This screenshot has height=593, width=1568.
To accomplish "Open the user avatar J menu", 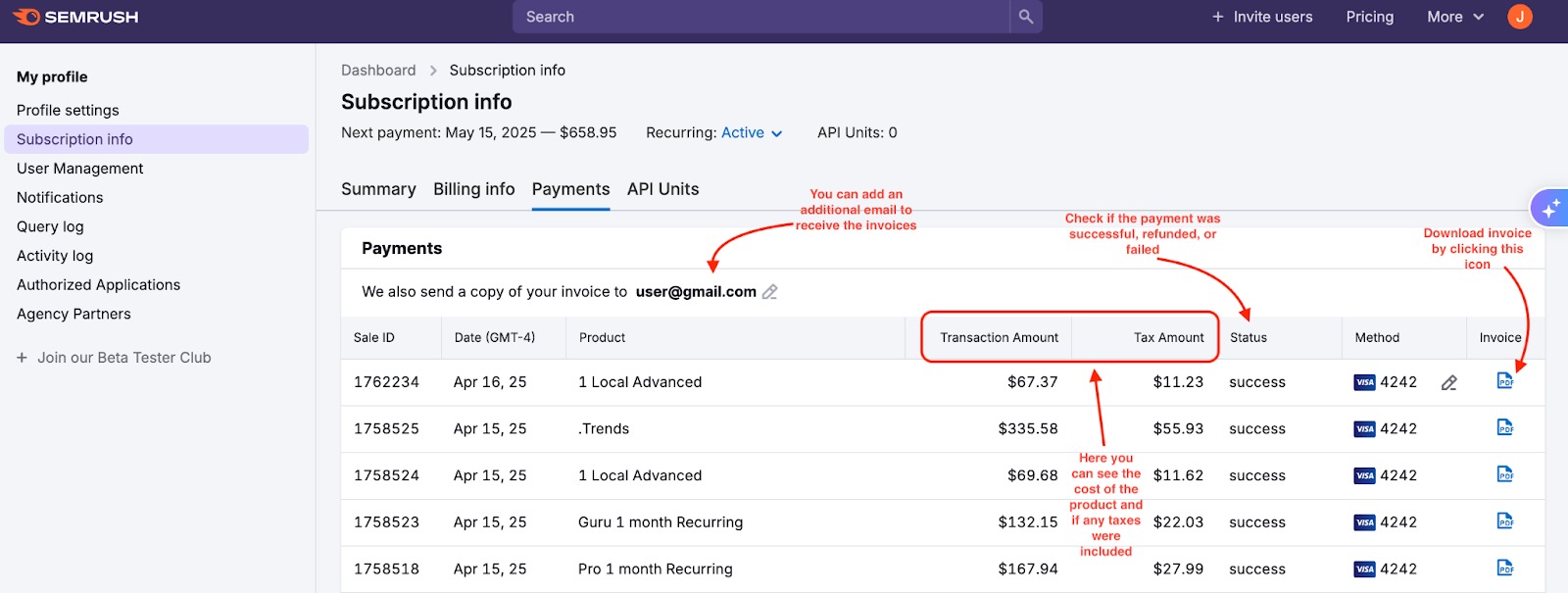I will (1519, 17).
